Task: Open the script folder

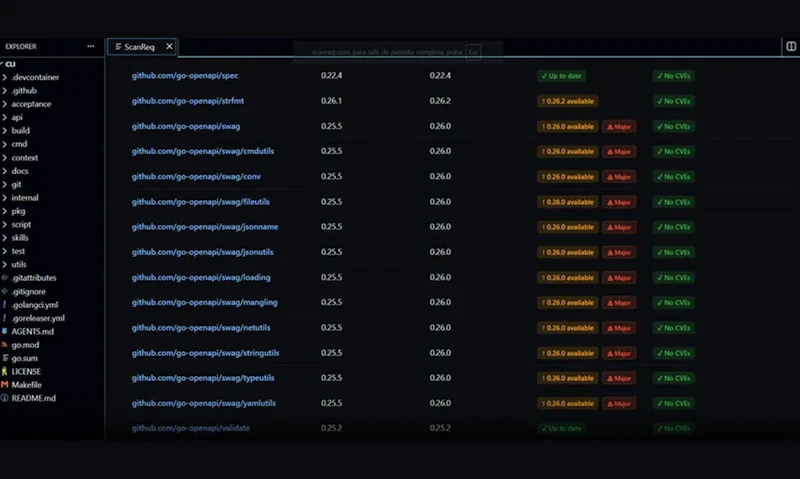Action: coord(21,224)
